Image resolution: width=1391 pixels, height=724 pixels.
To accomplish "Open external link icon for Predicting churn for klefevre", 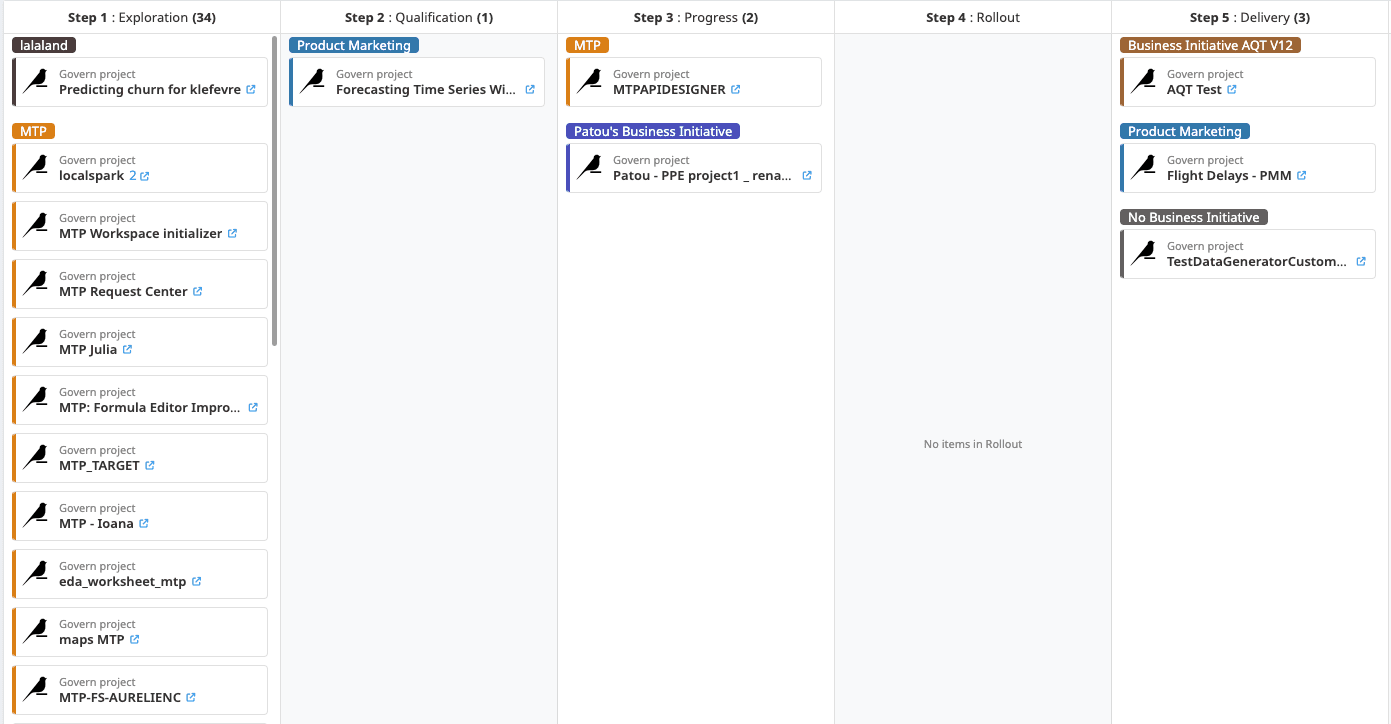I will coord(251,90).
